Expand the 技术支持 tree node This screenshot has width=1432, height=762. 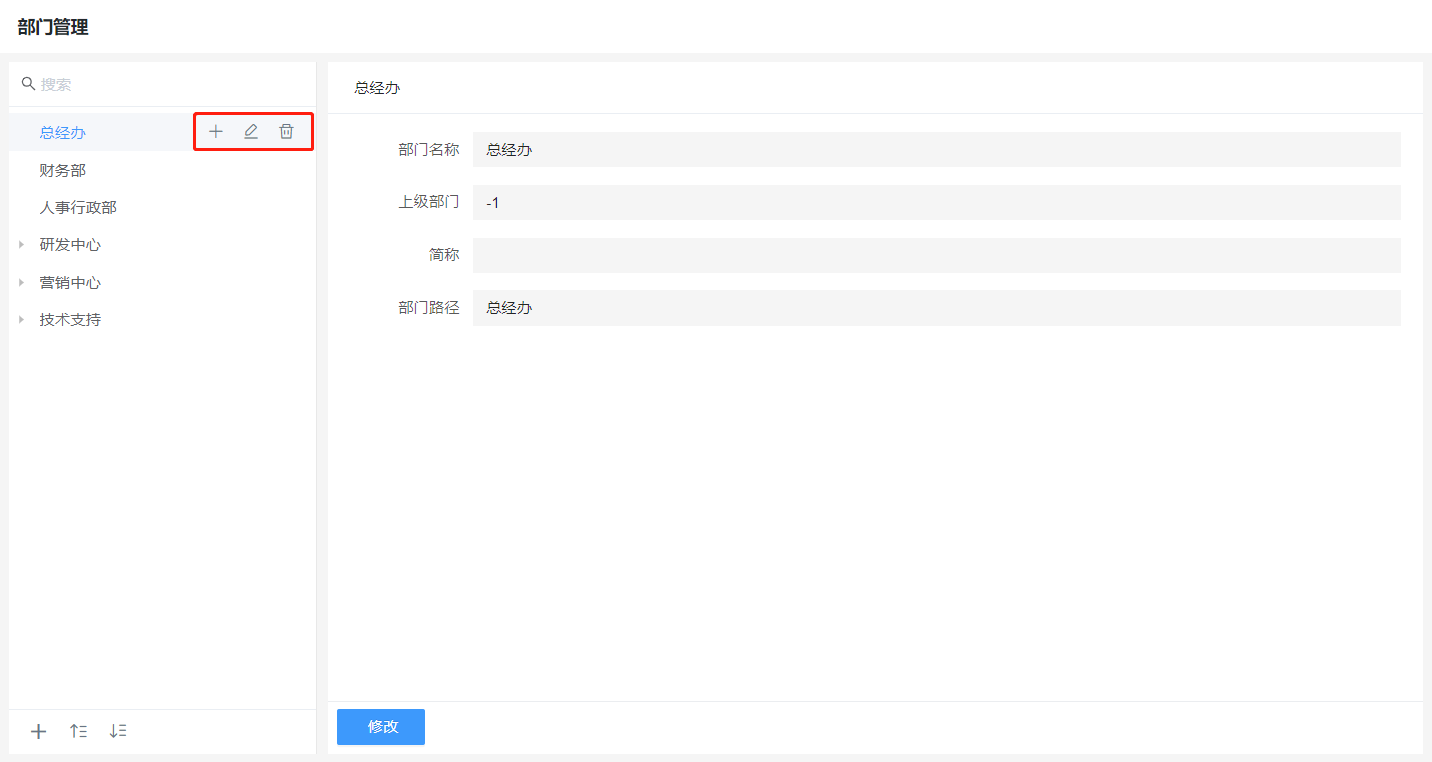click(21, 320)
